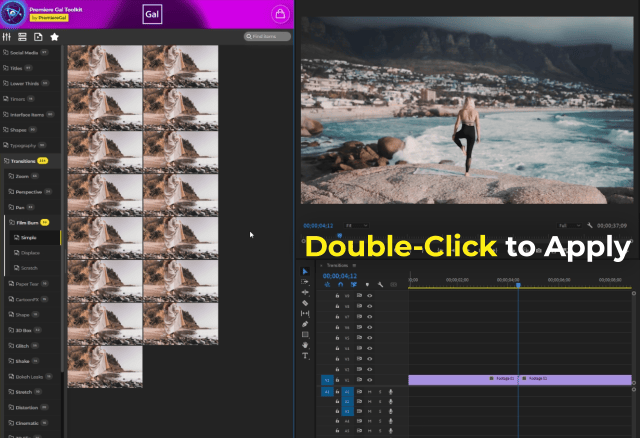Solo audio track A1 with S button

tap(380, 392)
